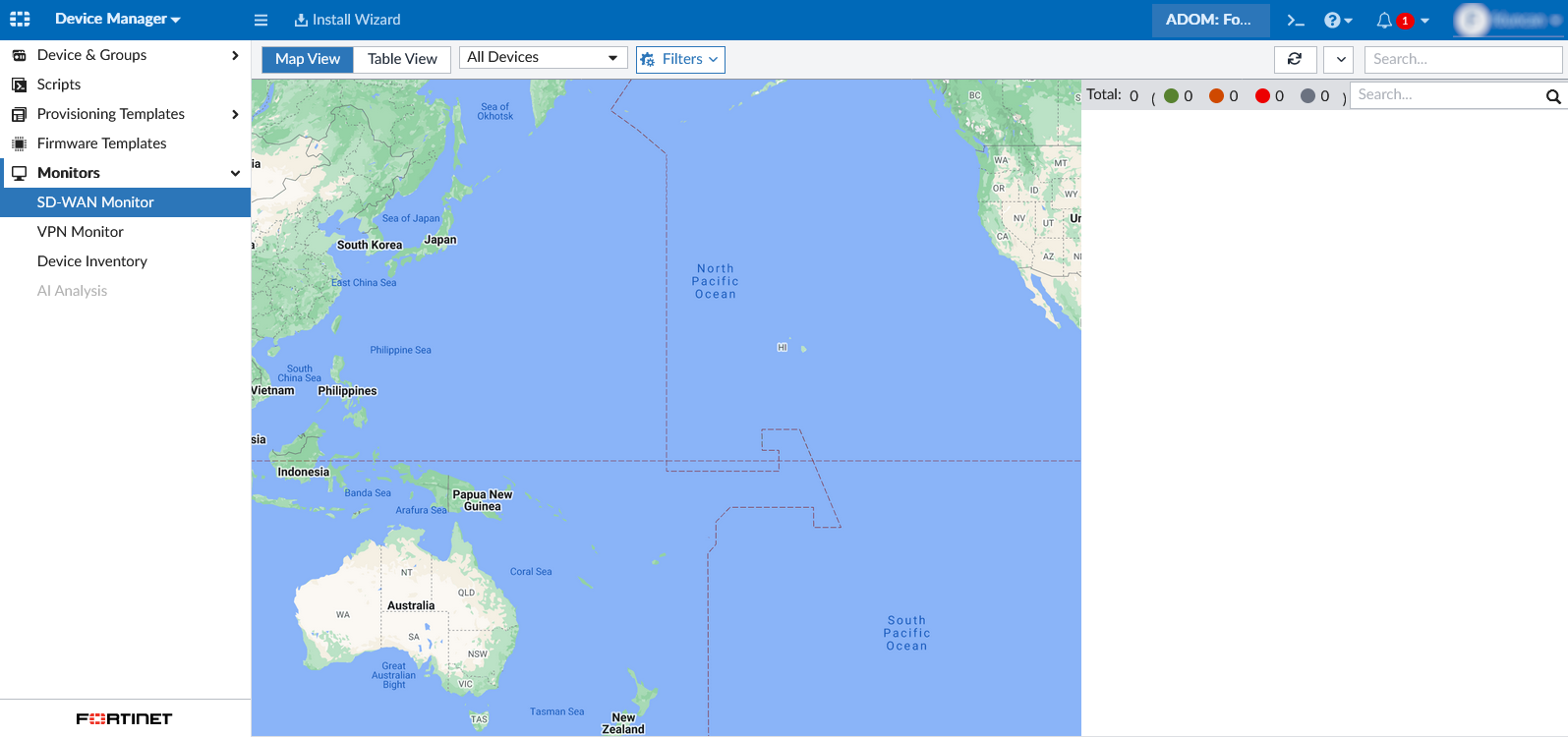
Task: Click the Philippines map label
Action: click(347, 391)
